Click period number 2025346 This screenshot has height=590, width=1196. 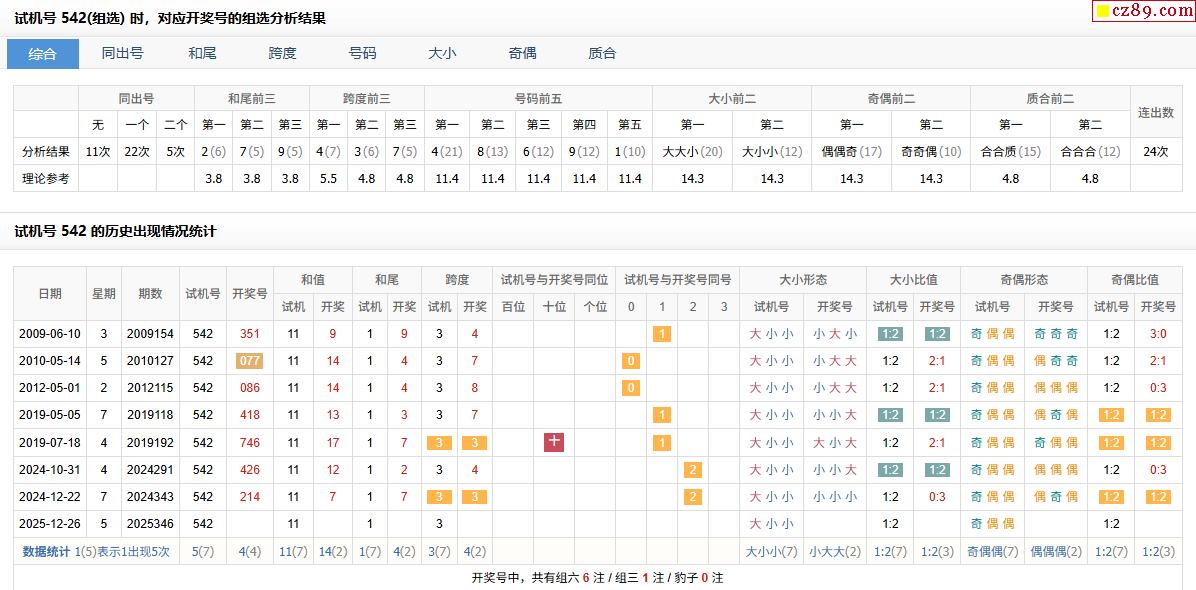(x=150, y=524)
